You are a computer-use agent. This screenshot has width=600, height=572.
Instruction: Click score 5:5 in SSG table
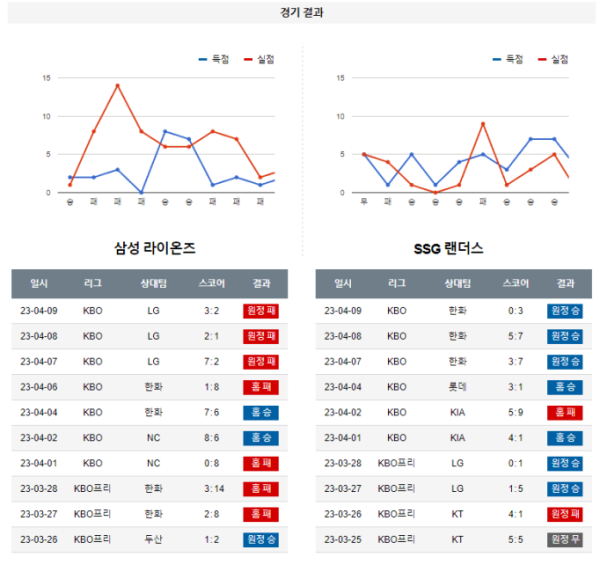coord(515,539)
